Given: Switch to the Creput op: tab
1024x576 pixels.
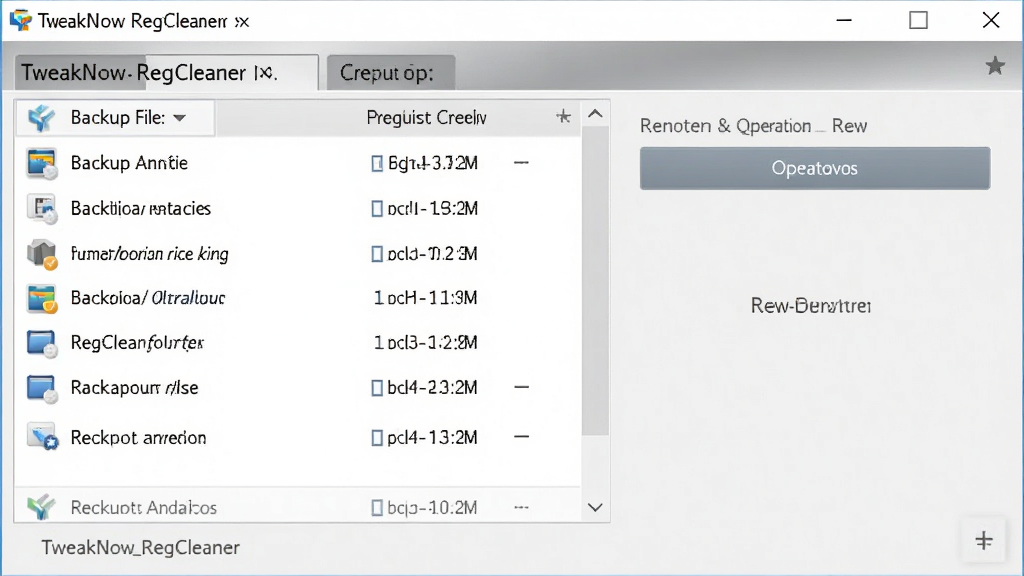Looking at the screenshot, I should tap(391, 72).
